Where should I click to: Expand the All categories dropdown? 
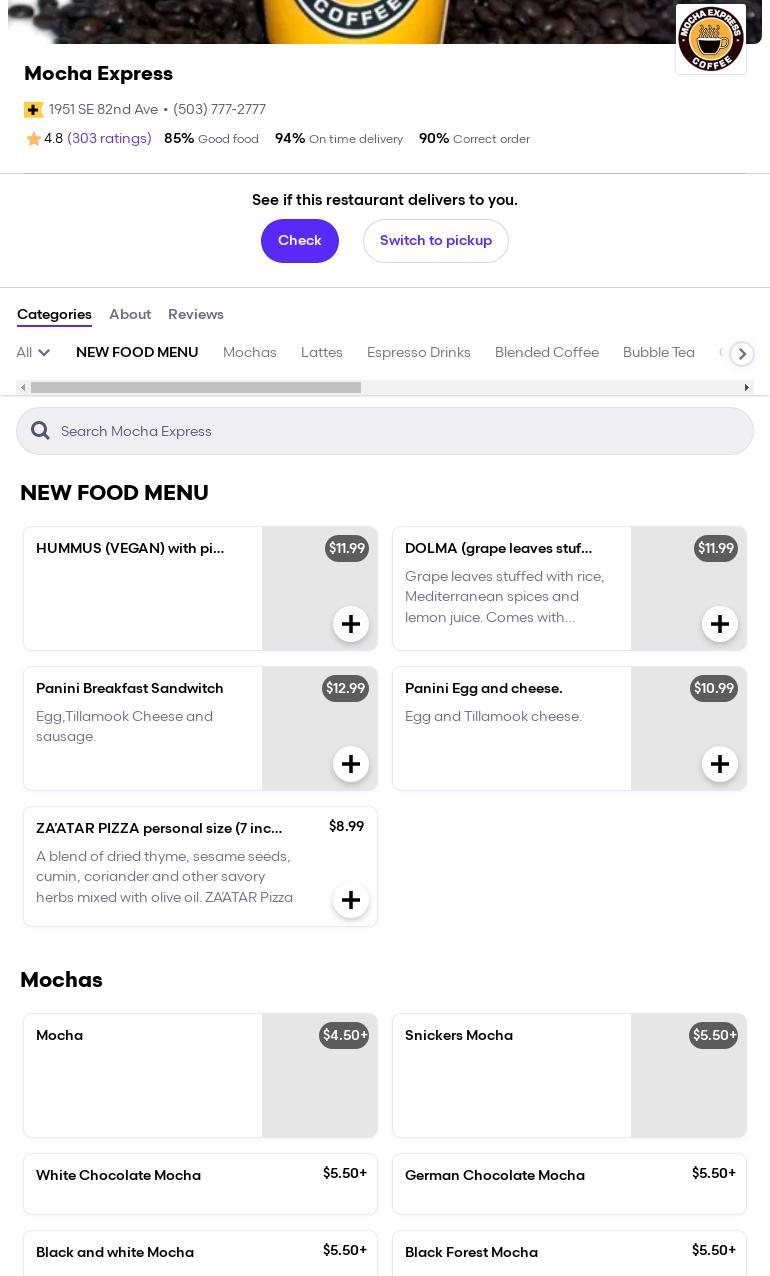33,353
